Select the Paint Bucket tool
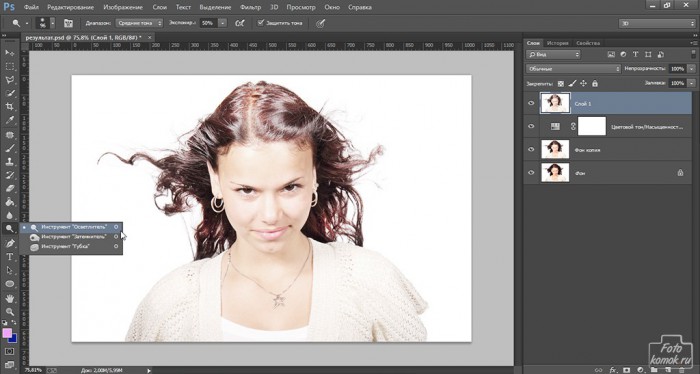Viewport: 700px width, 374px height. (x=9, y=202)
